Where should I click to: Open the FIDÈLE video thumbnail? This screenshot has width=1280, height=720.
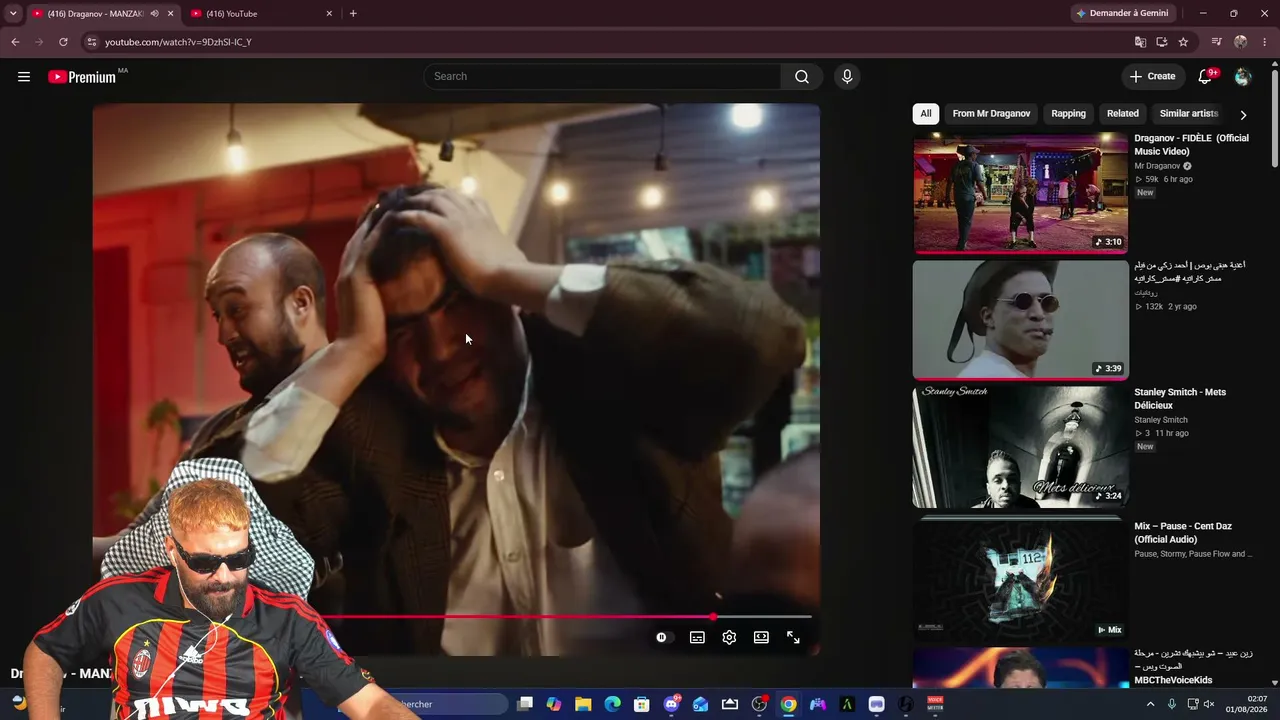coord(1020,193)
